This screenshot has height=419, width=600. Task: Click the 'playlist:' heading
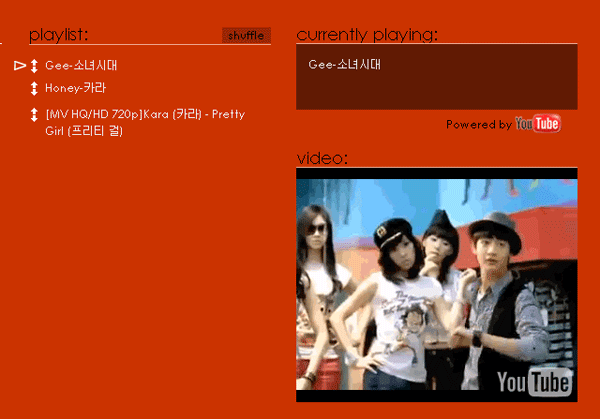59,35
